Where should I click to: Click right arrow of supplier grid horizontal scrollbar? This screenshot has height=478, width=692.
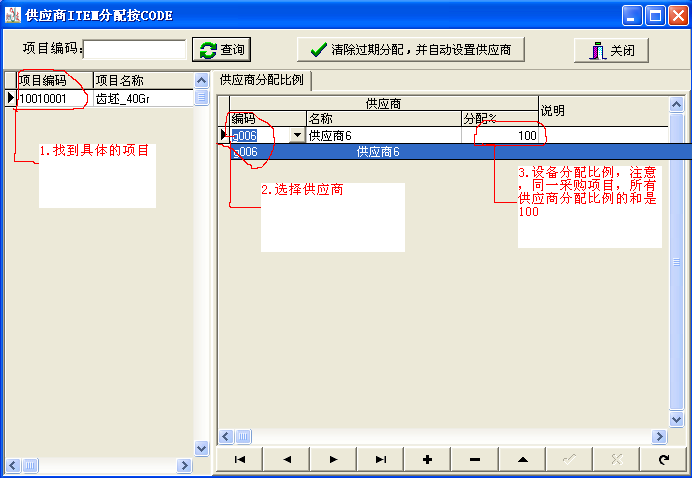click(659, 437)
